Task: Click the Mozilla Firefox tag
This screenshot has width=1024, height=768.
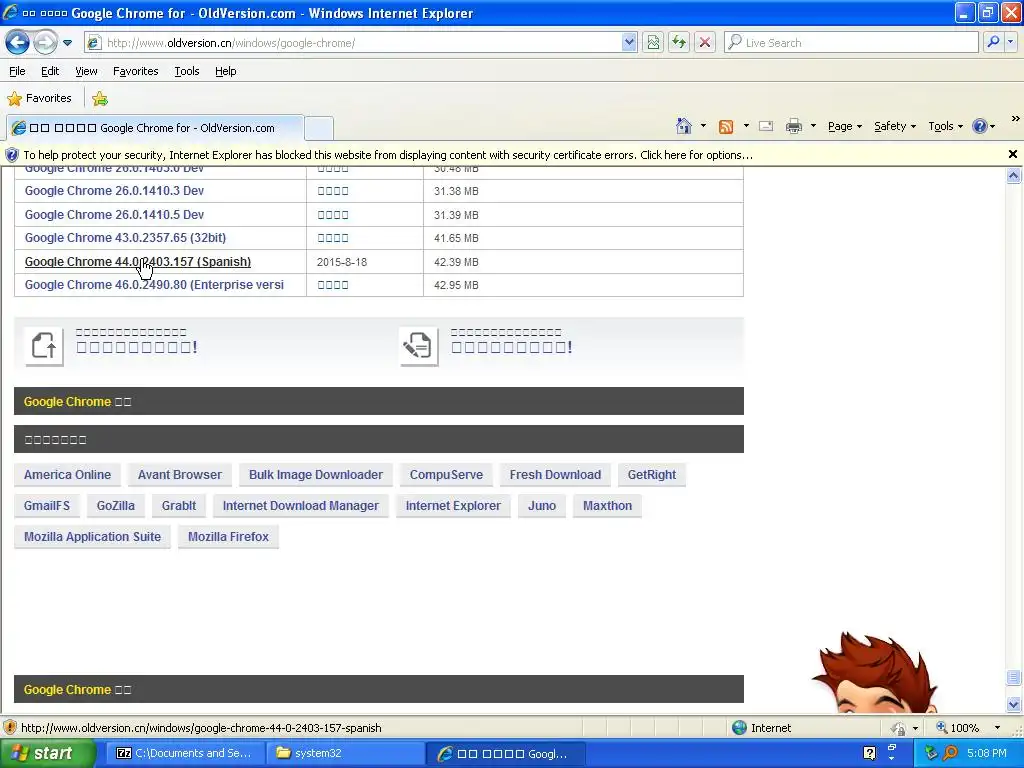Action: tap(228, 537)
